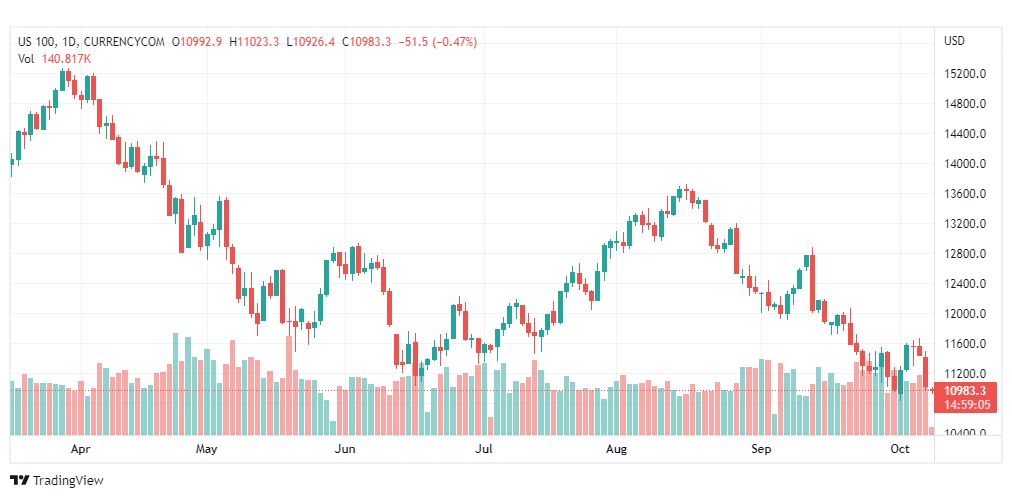The width and height of the screenshot is (1012, 498).
Task: Click the 140.817K volume value
Action: tap(66, 59)
